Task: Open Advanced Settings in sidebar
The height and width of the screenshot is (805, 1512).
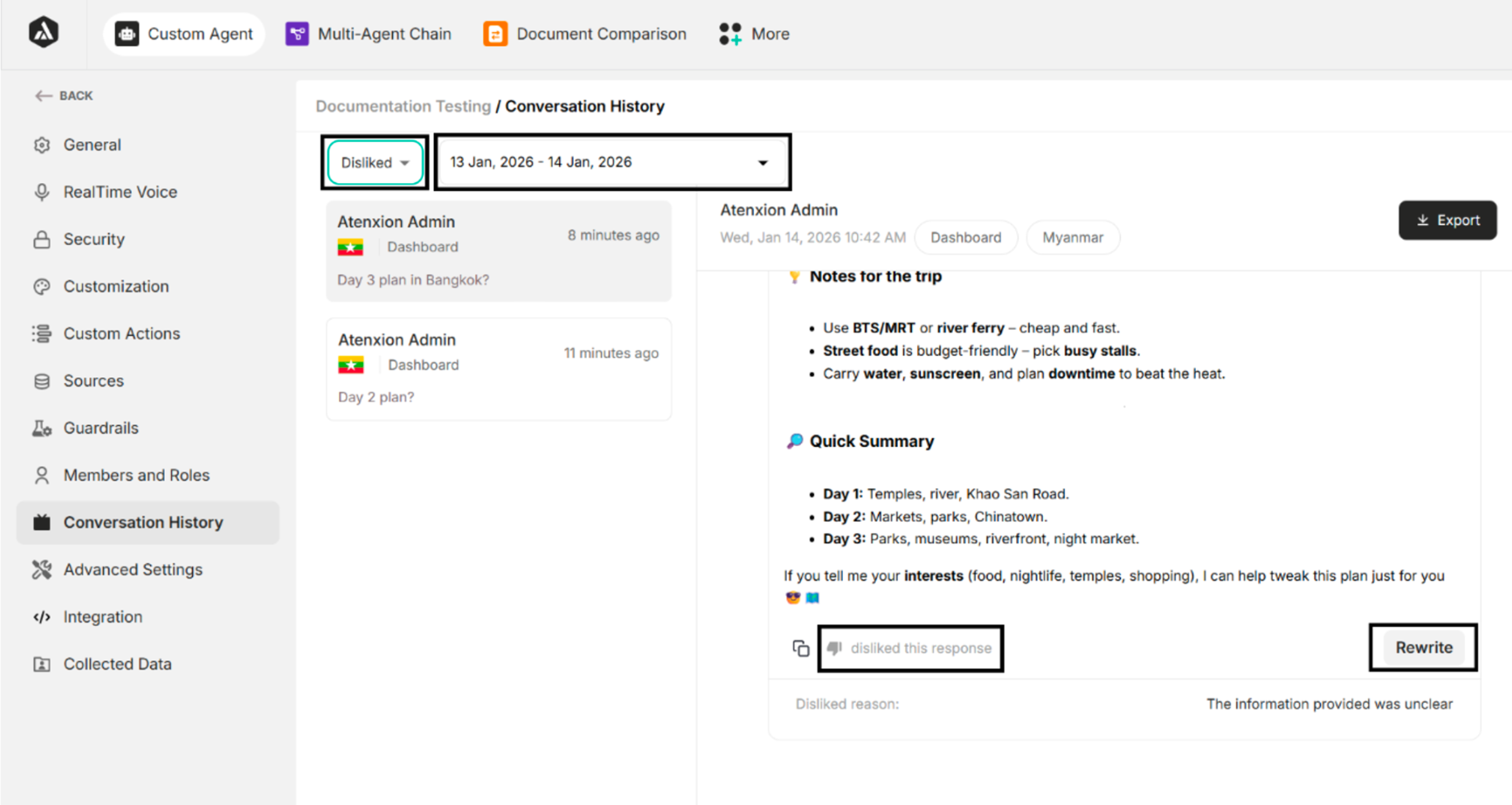Action: tap(133, 570)
